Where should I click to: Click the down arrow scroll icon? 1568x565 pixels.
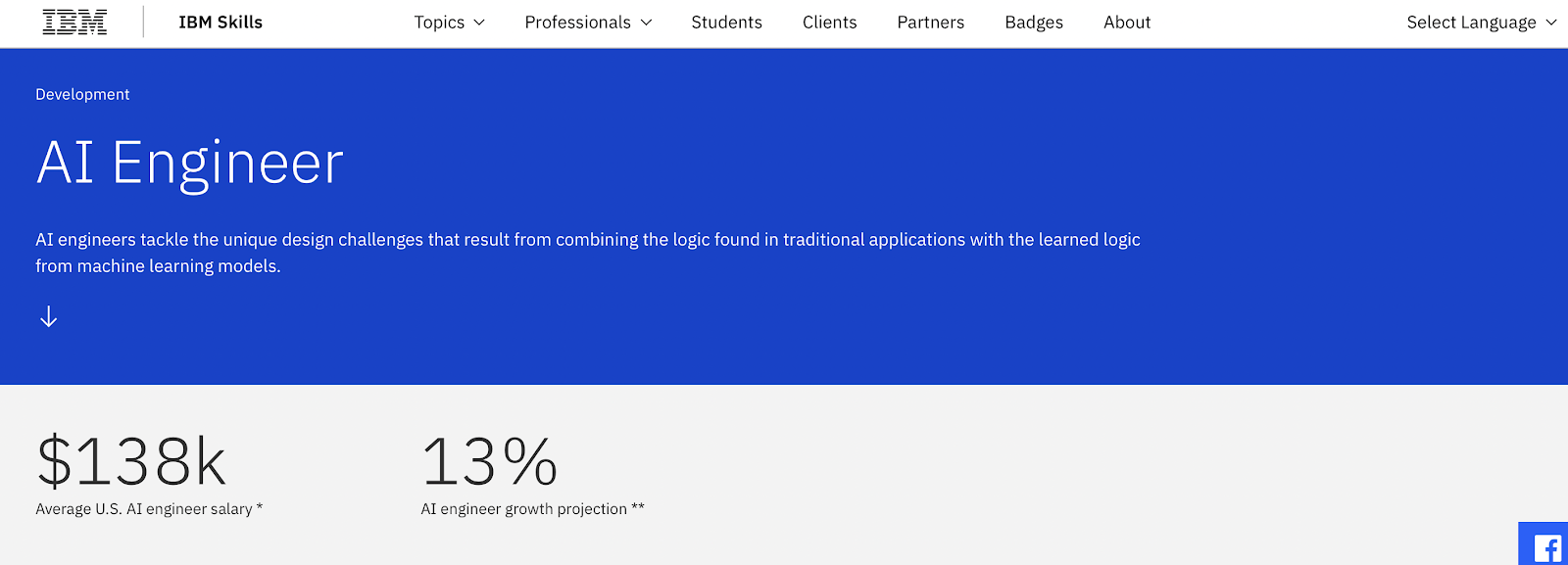click(x=49, y=316)
